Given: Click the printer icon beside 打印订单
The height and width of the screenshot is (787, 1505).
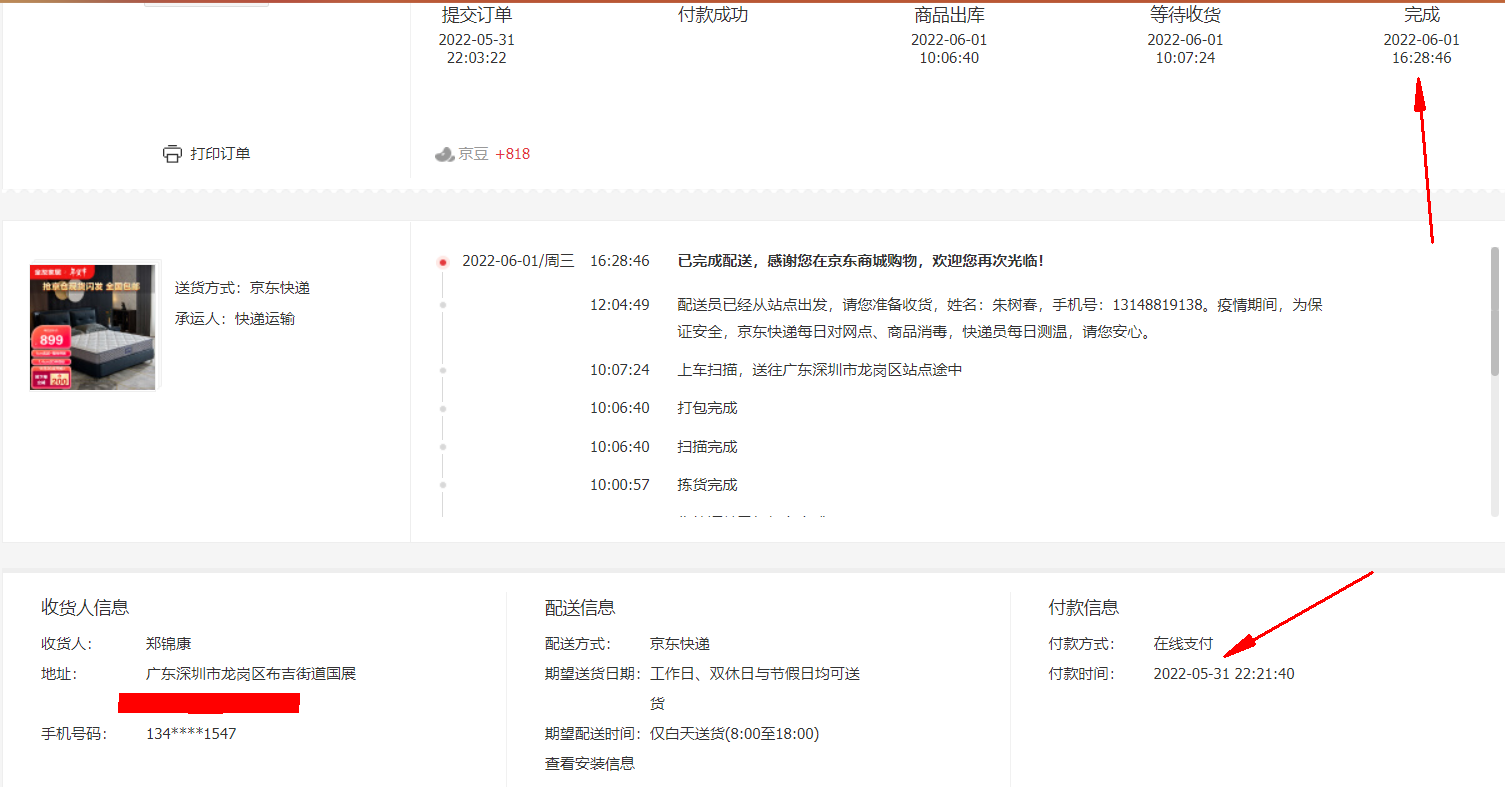Looking at the screenshot, I should coord(172,154).
